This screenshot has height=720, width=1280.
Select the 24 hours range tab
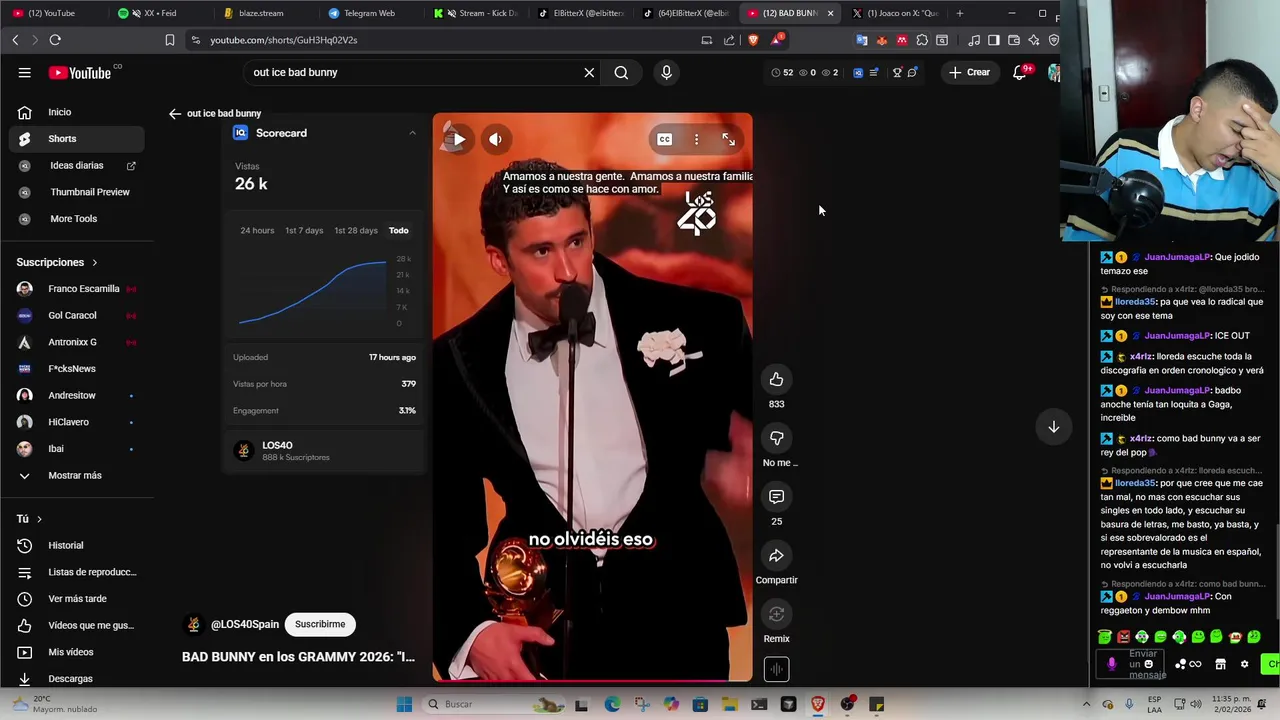(x=257, y=230)
